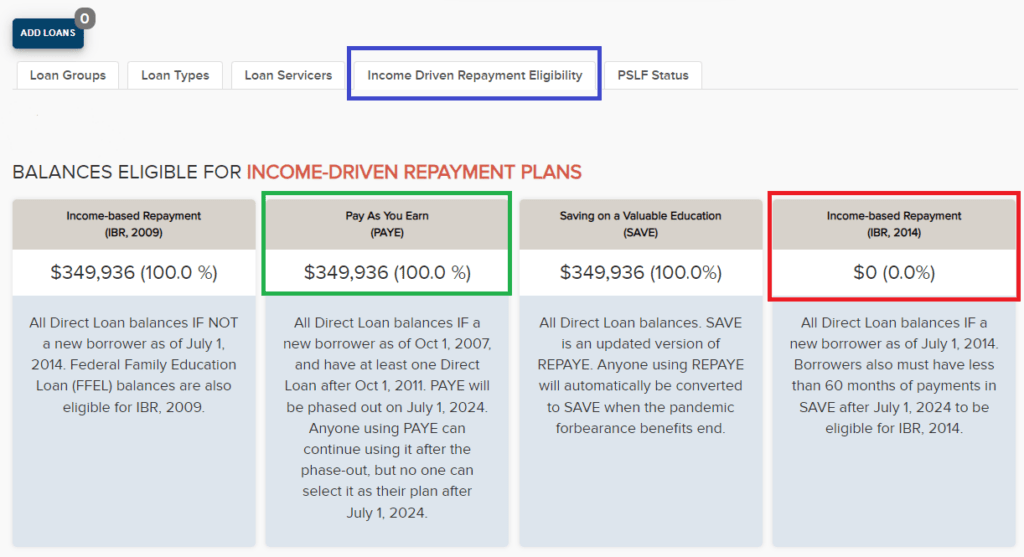The width and height of the screenshot is (1024, 557).
Task: Click the SAVE eligible balance amount
Action: 640,272
